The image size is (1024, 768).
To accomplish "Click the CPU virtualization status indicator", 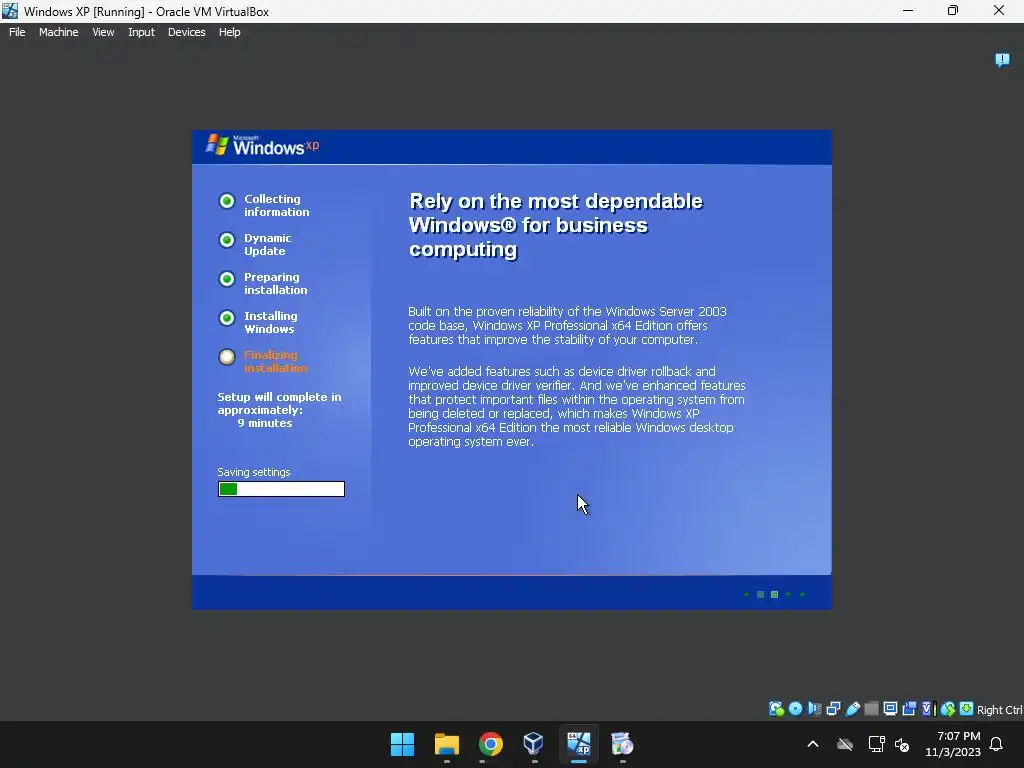I will coord(929,709).
